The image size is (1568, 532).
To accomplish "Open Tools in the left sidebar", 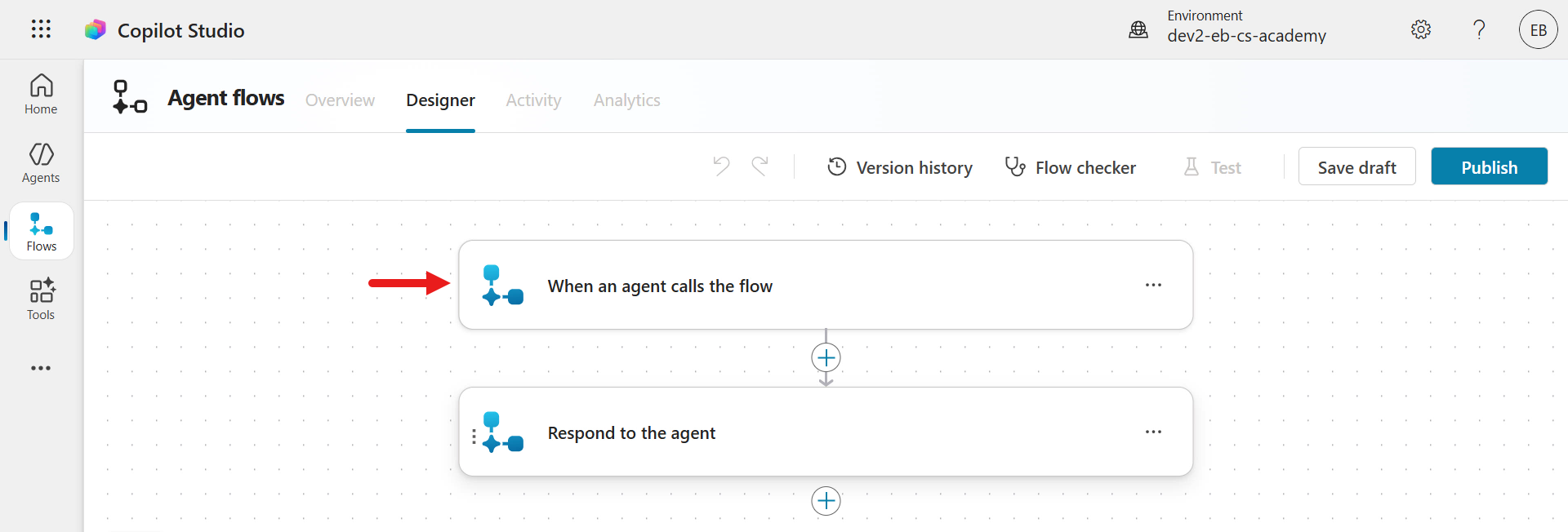I will pyautogui.click(x=41, y=299).
